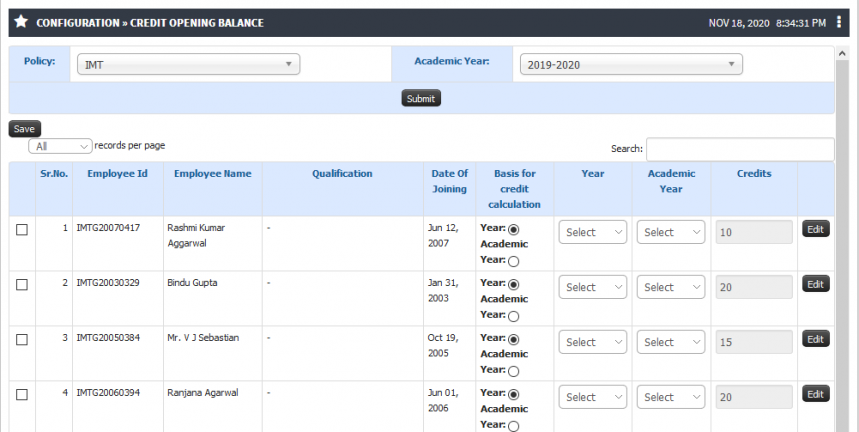859x432 pixels.
Task: Tick checkbox for Rashmi Kumar Aggarwal
Action: tap(22, 230)
